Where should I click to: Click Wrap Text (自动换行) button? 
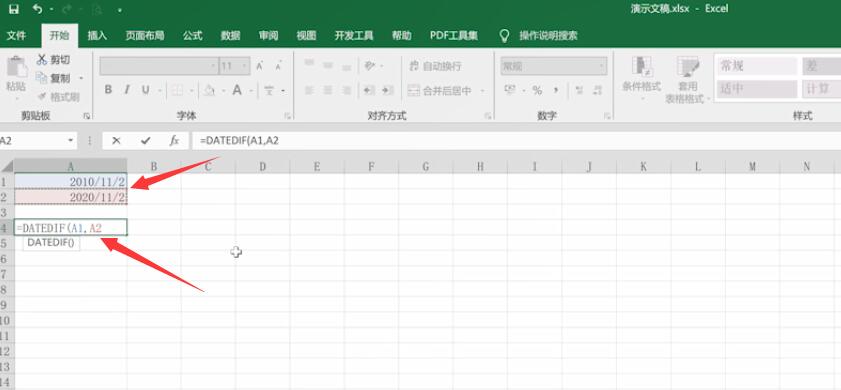pyautogui.click(x=435, y=66)
